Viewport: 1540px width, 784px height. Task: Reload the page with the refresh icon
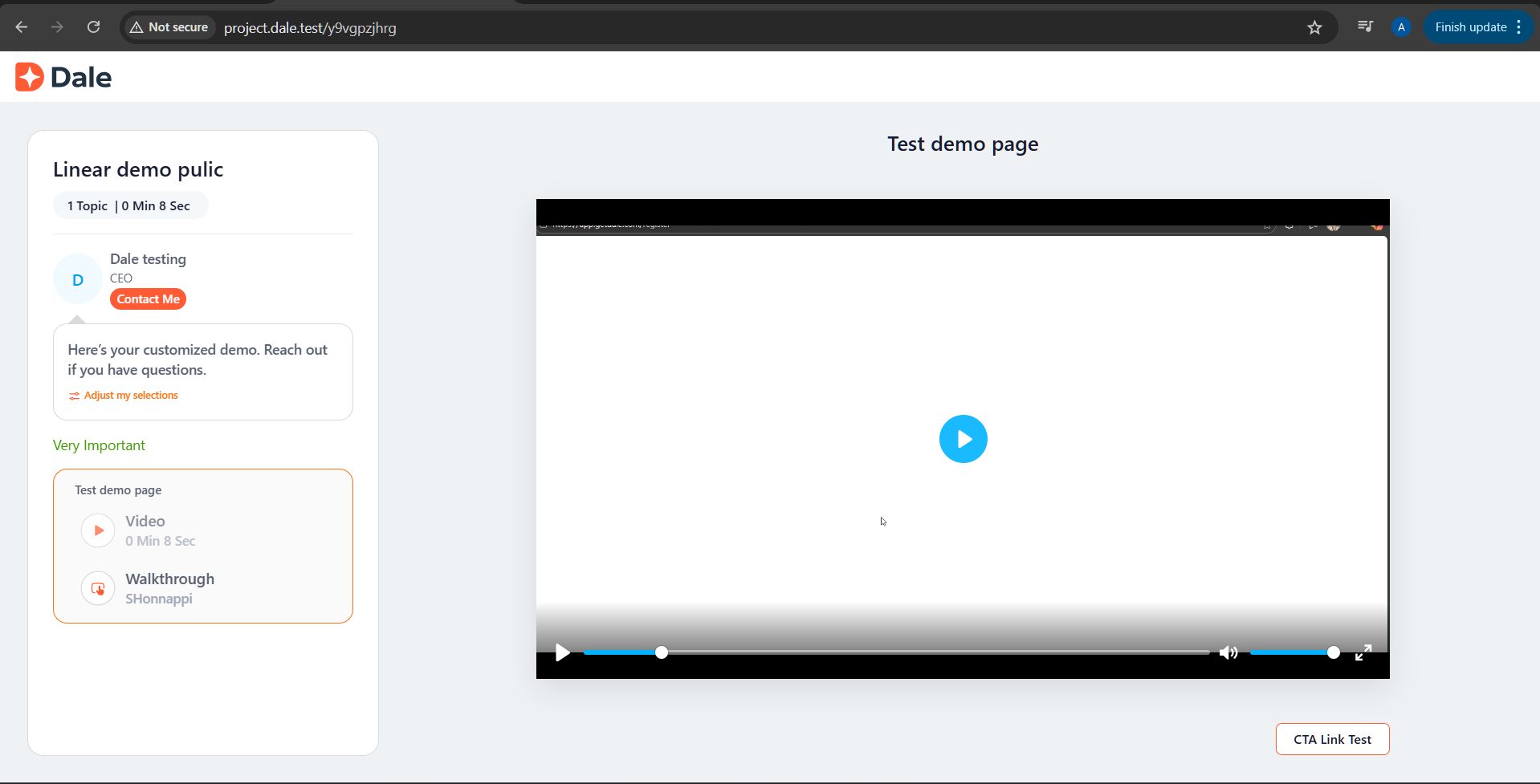[93, 27]
